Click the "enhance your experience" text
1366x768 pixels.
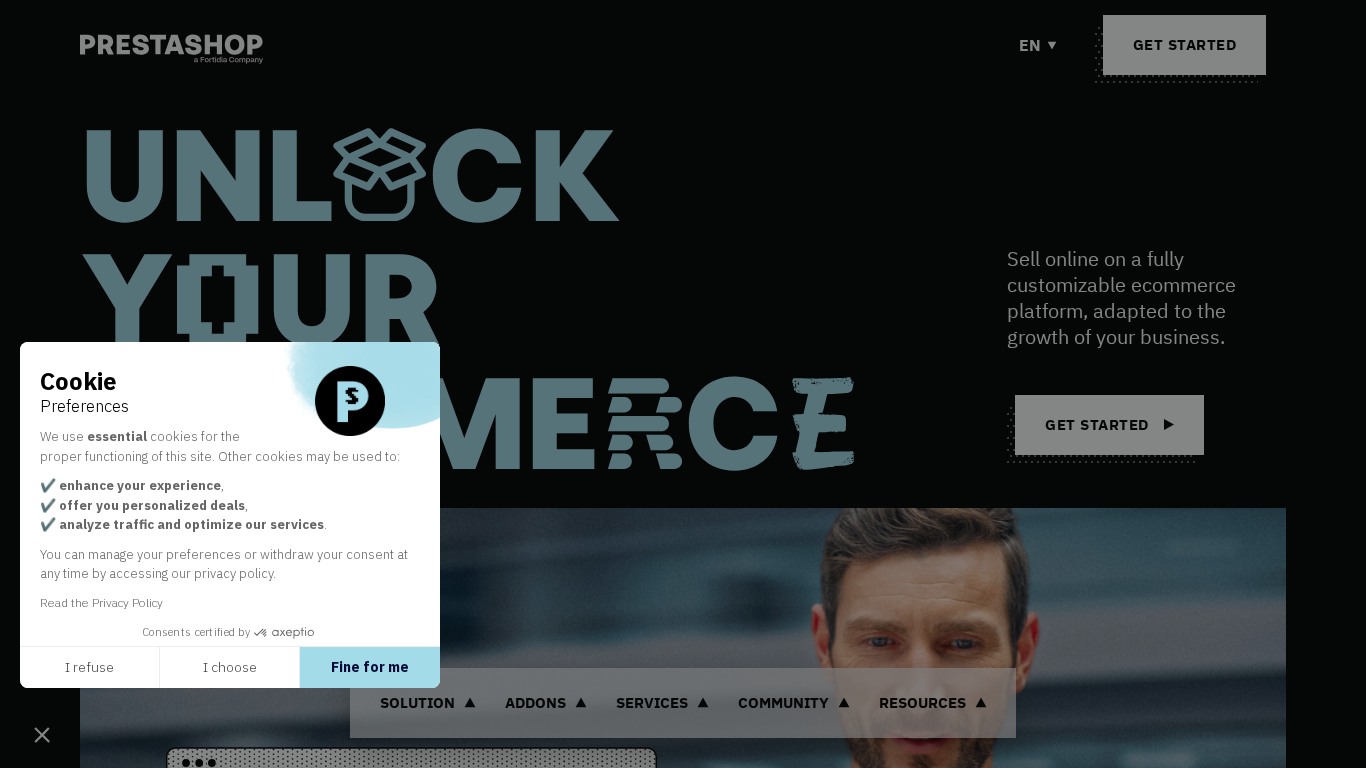(x=140, y=486)
